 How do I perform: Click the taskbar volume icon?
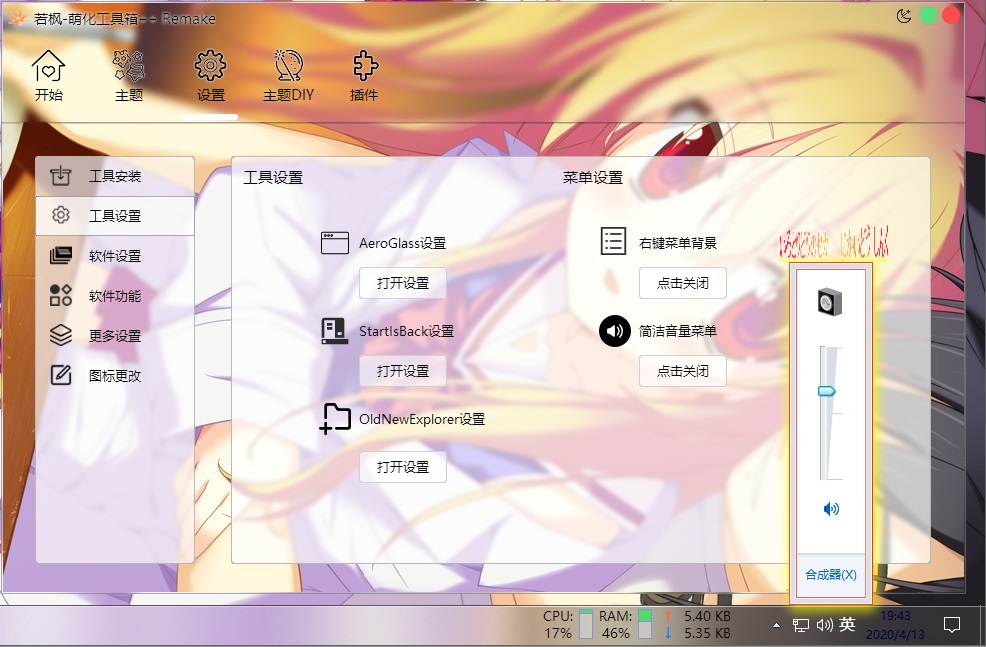coord(824,625)
